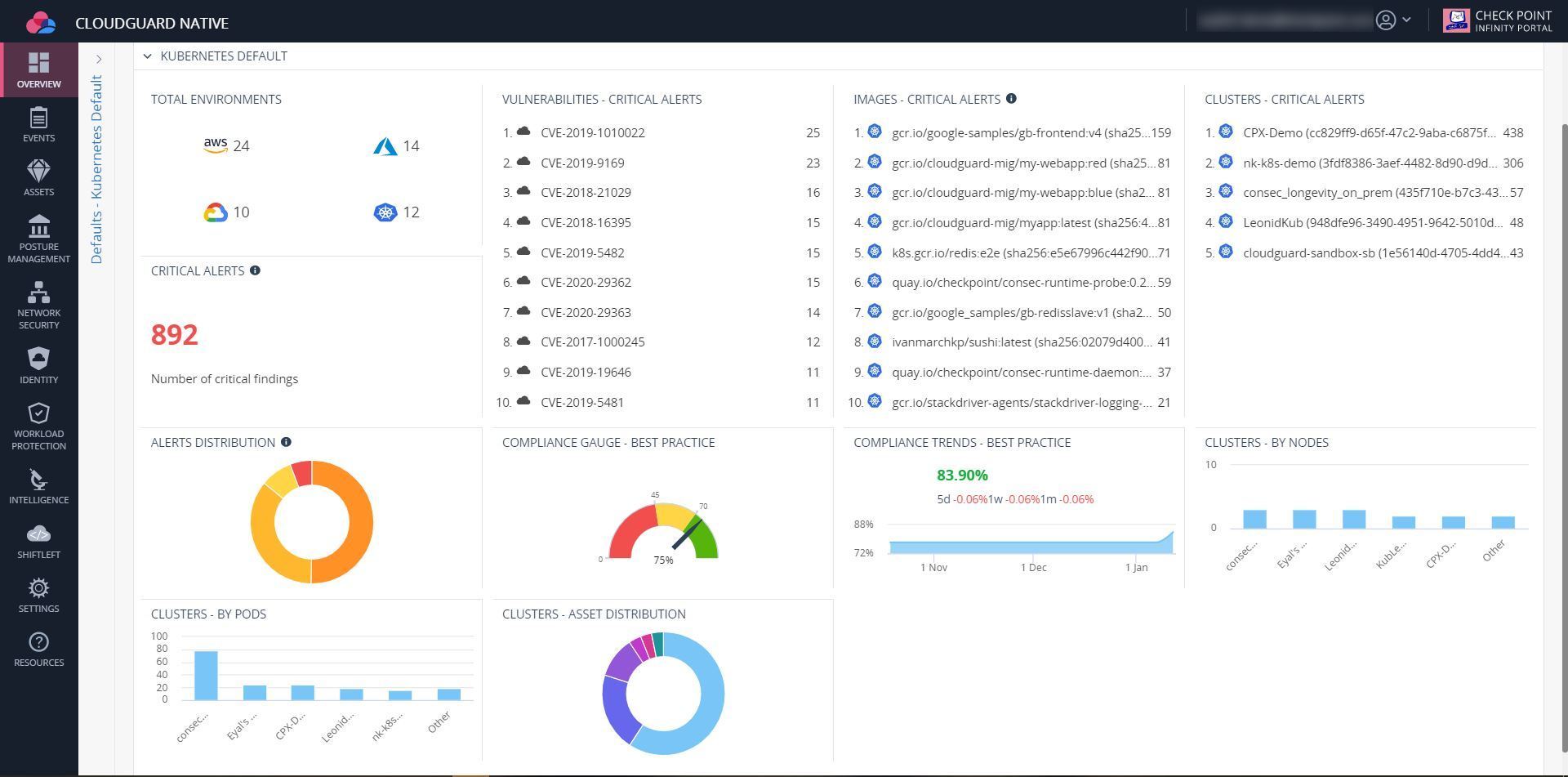Open the Assets section

click(x=38, y=178)
